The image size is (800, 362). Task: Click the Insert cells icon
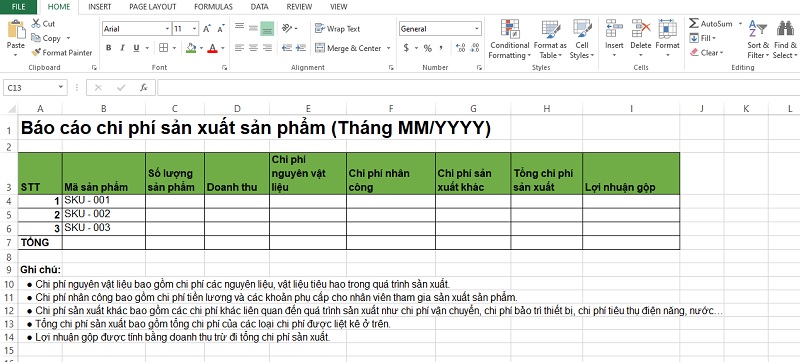coord(614,29)
